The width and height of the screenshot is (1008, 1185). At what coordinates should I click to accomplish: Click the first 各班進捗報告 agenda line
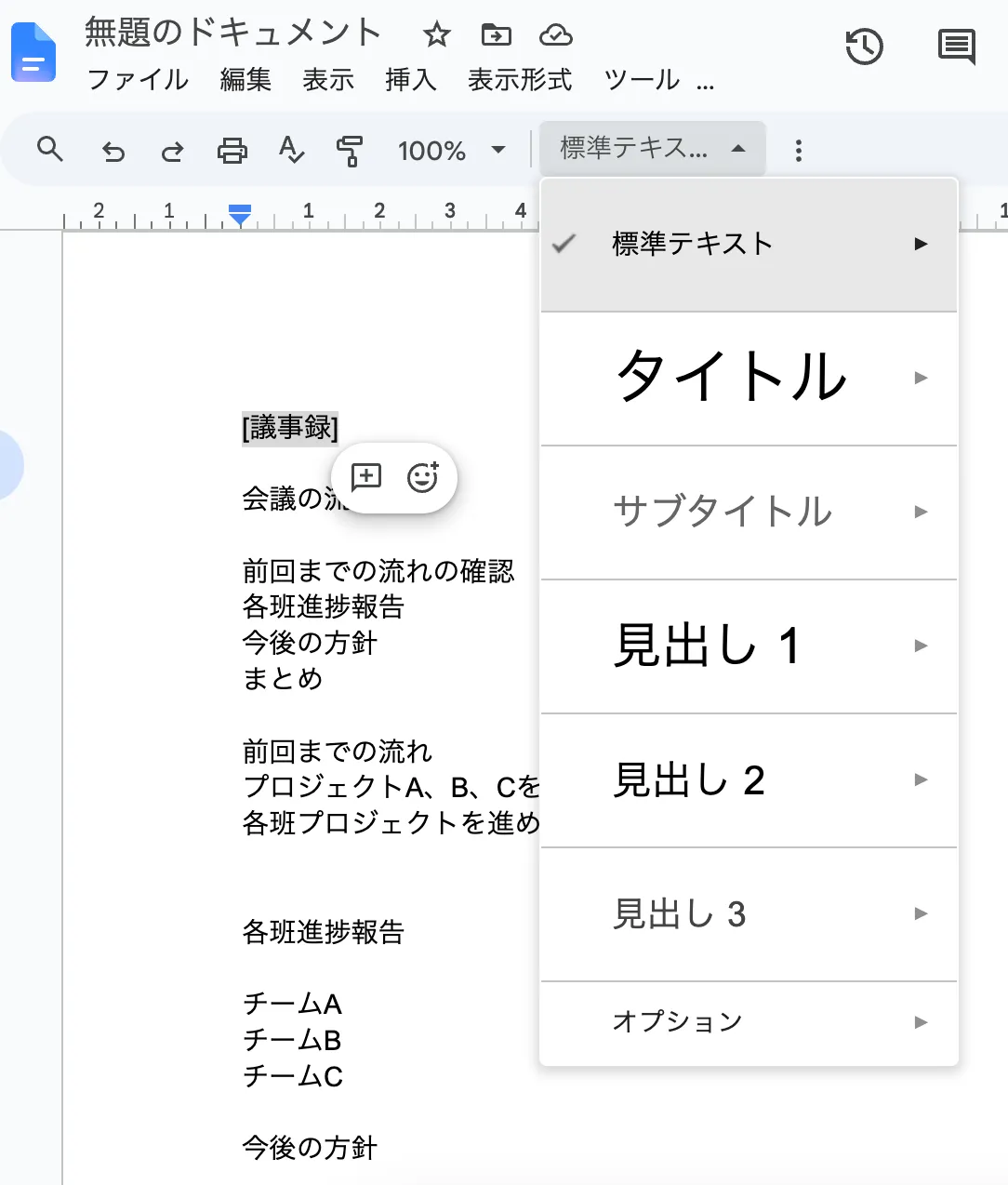pos(324,606)
